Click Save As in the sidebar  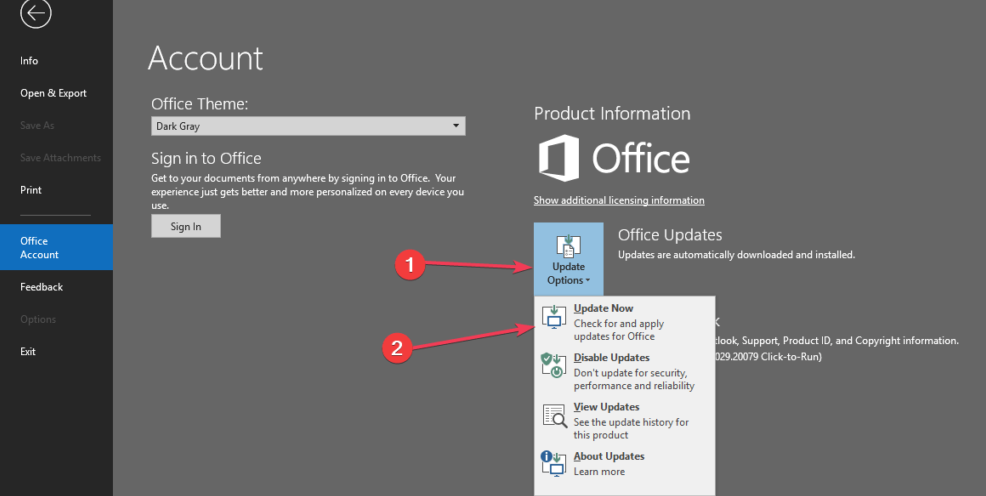coord(37,125)
